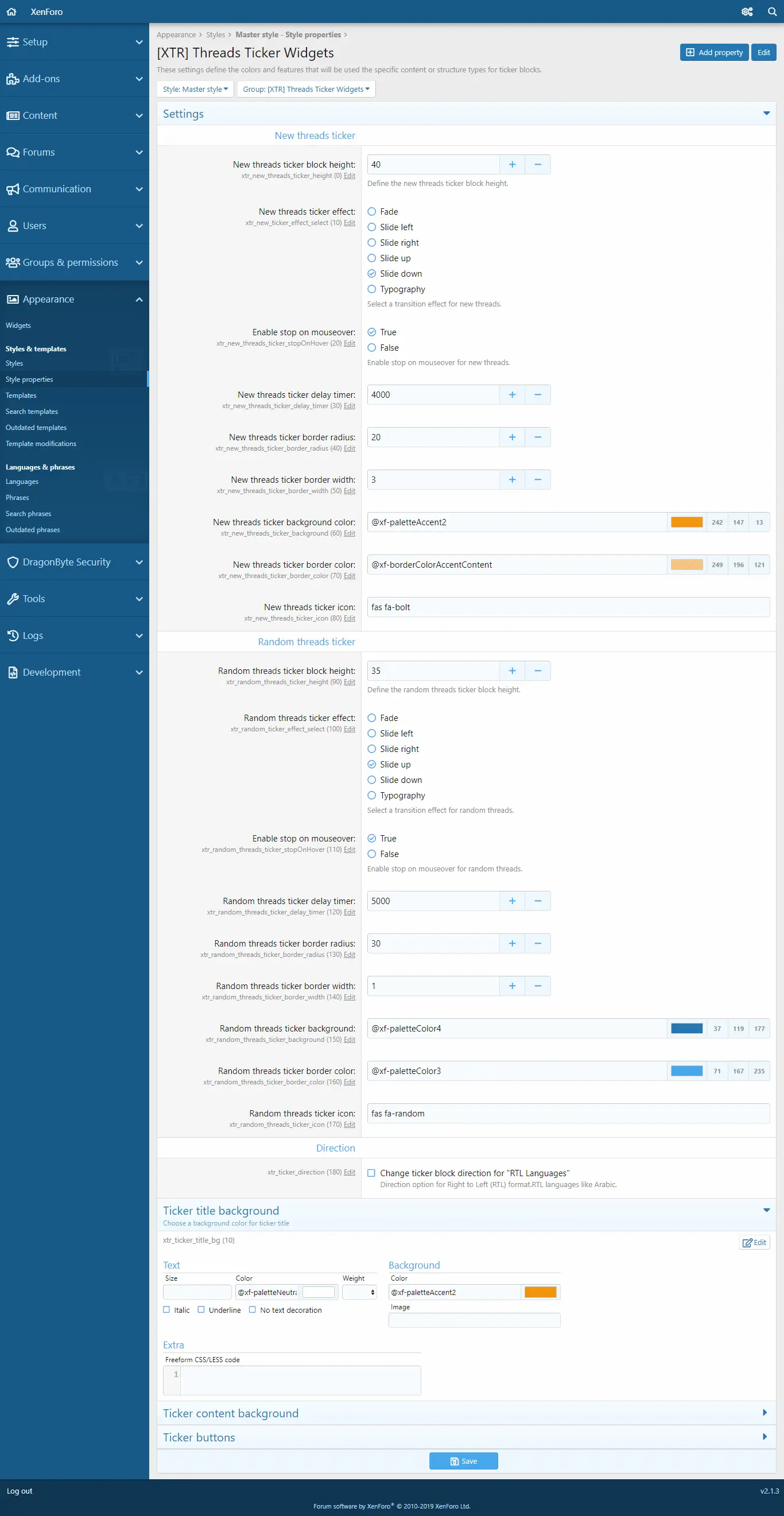The width and height of the screenshot is (784, 1516).
Task: Open the search icon in header
Action: (x=771, y=12)
